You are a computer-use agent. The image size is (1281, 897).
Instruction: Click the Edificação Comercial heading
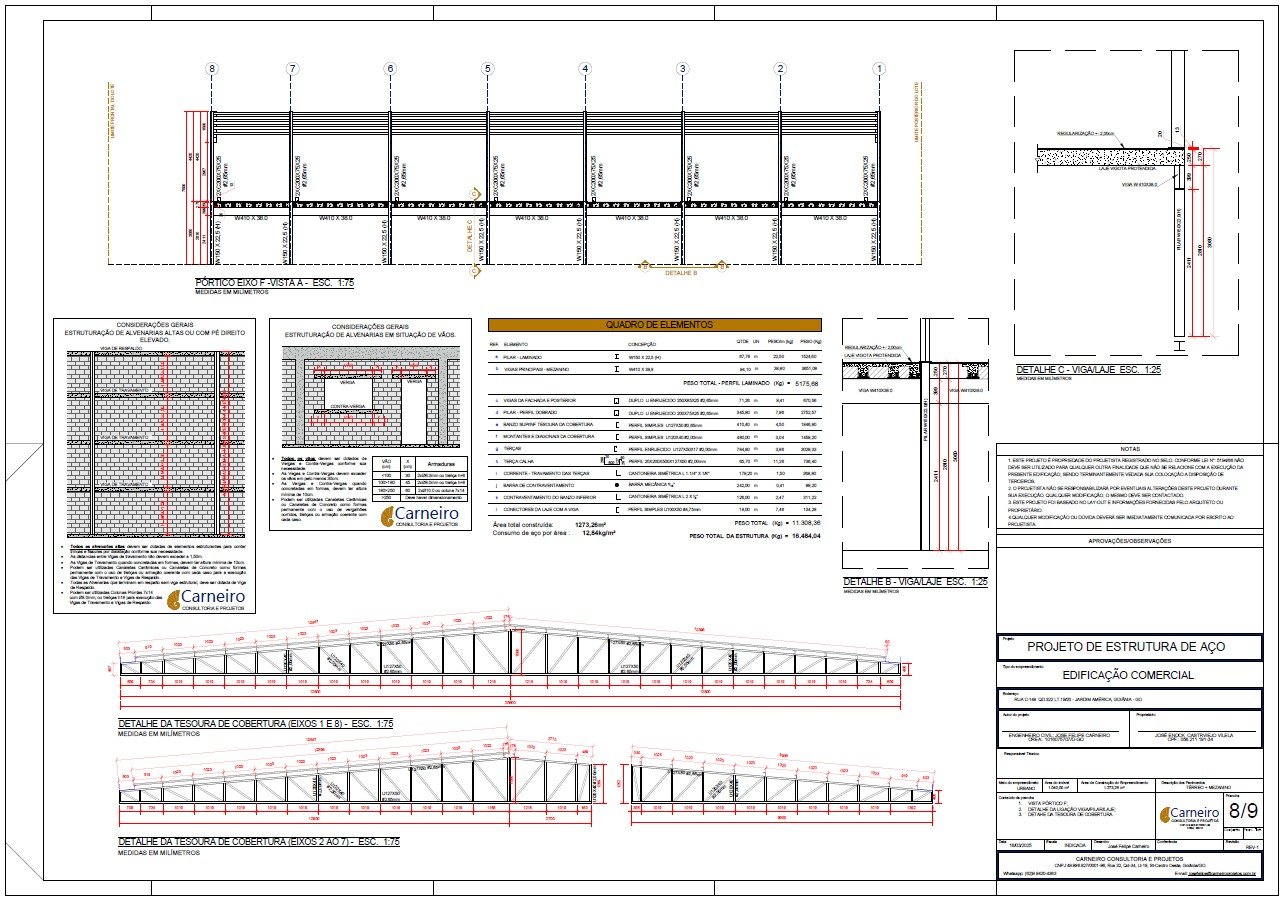(1126, 675)
